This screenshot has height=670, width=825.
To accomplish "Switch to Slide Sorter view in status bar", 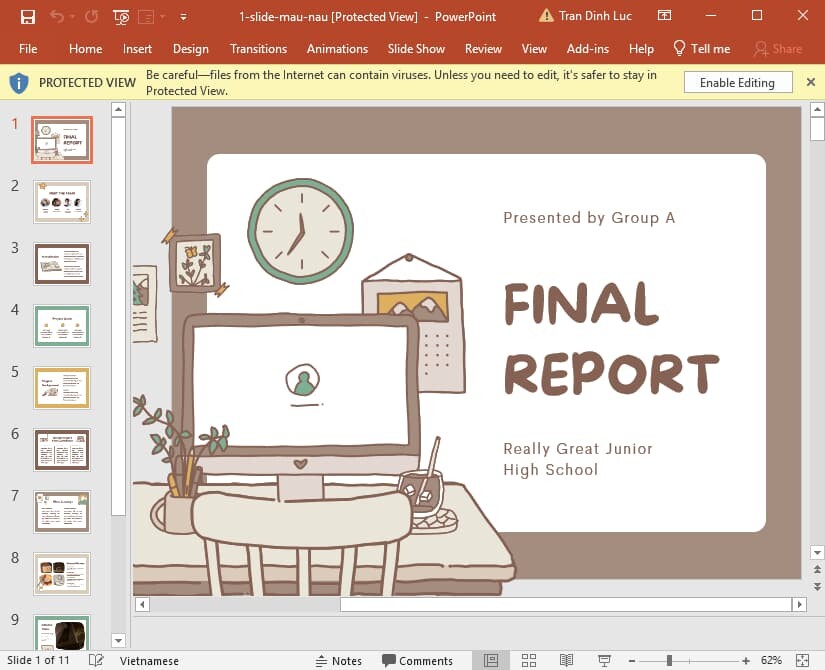I will (528, 660).
